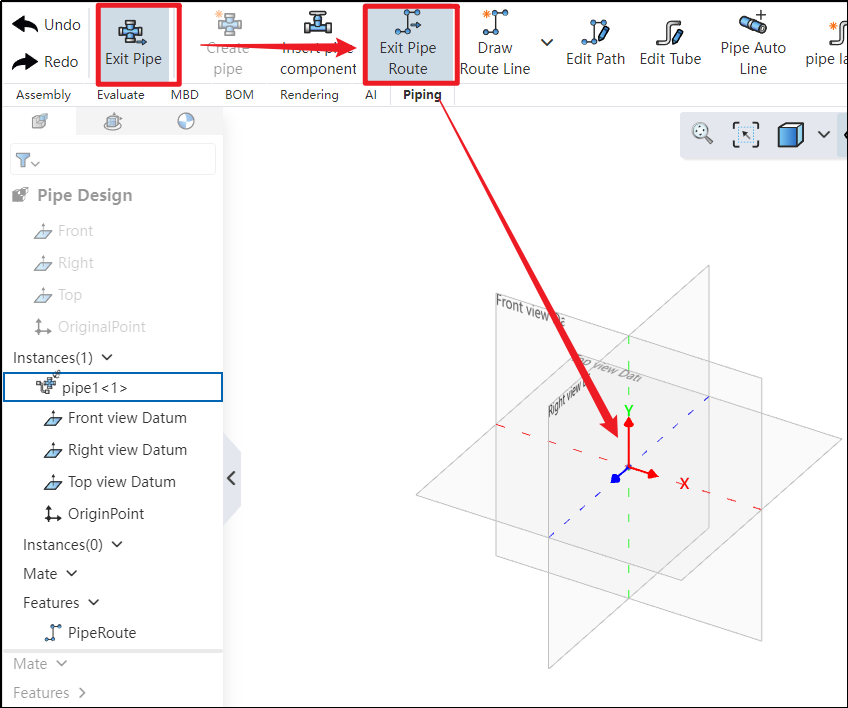Click Exit Pipe Route tool
The width and height of the screenshot is (848, 708).
408,45
